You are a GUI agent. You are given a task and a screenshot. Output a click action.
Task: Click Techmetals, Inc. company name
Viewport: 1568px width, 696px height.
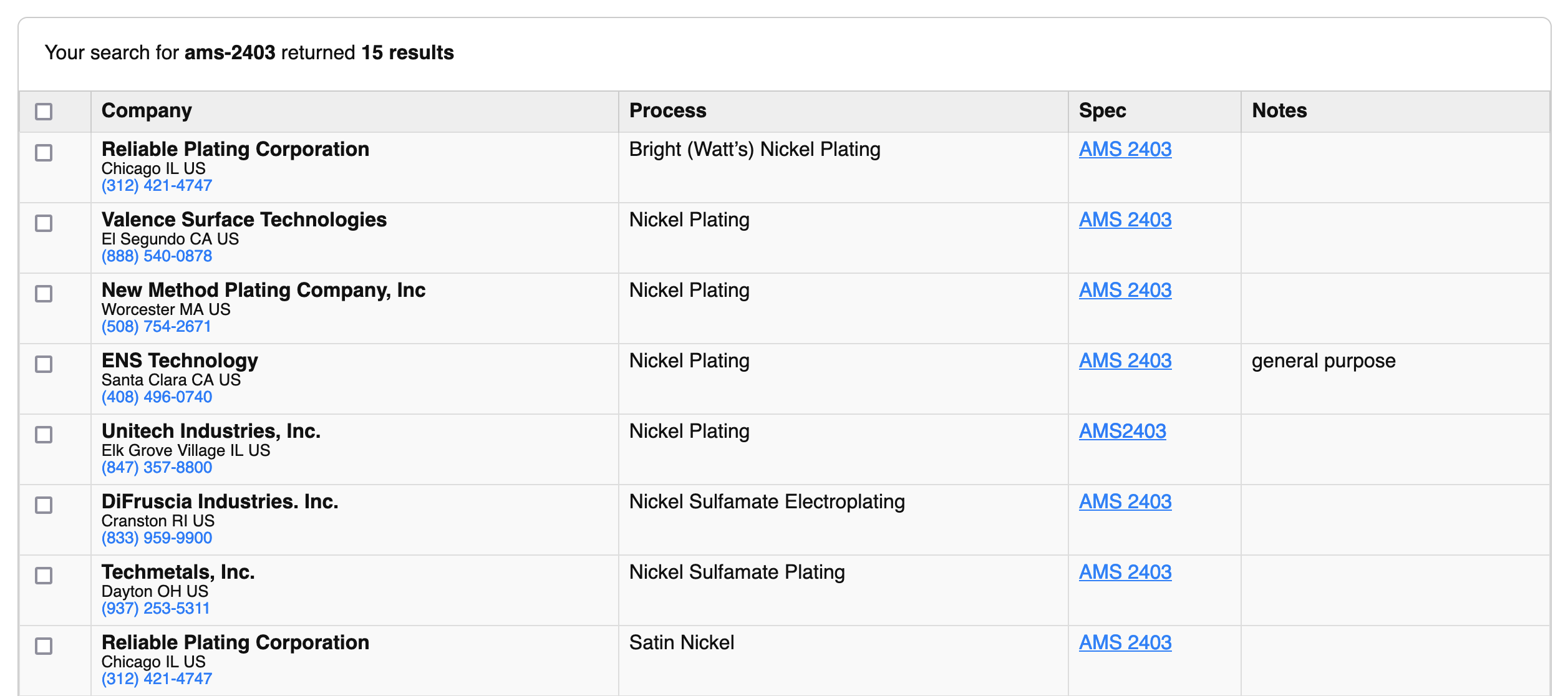pyautogui.click(x=178, y=573)
